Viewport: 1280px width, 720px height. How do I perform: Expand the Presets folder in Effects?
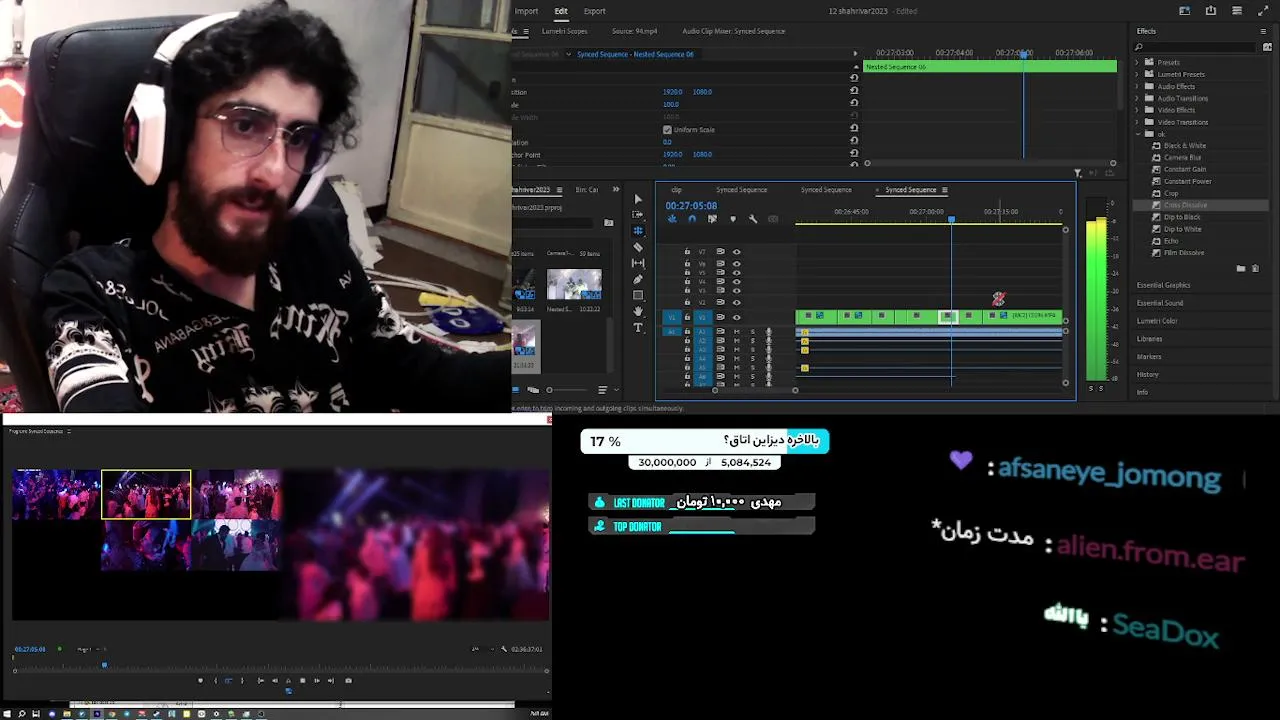coord(1137,62)
